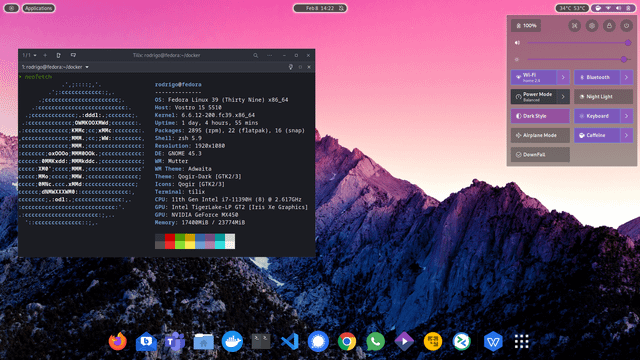The image size is (640, 360).
Task: Open Settings gear in quick settings
Action: [592, 26]
